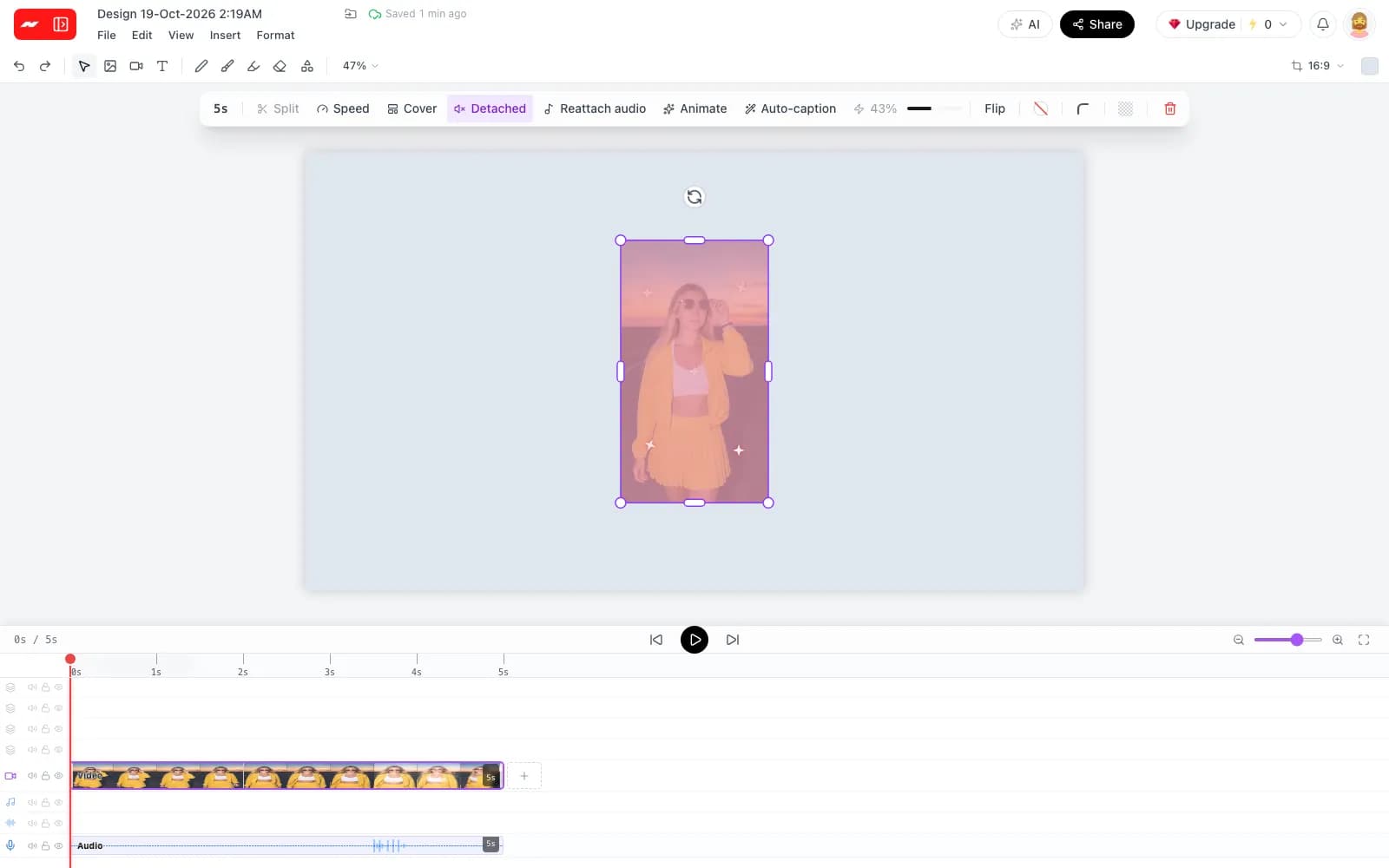Open the File menu
Viewport: 1389px width, 868px height.
coord(107,36)
